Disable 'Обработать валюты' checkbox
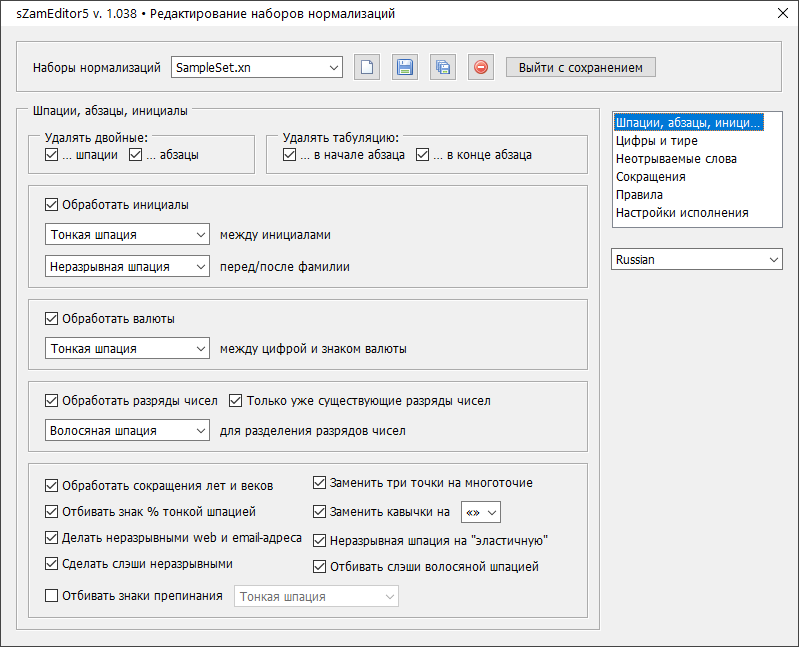Viewport: 799px width, 647px height. [52, 319]
